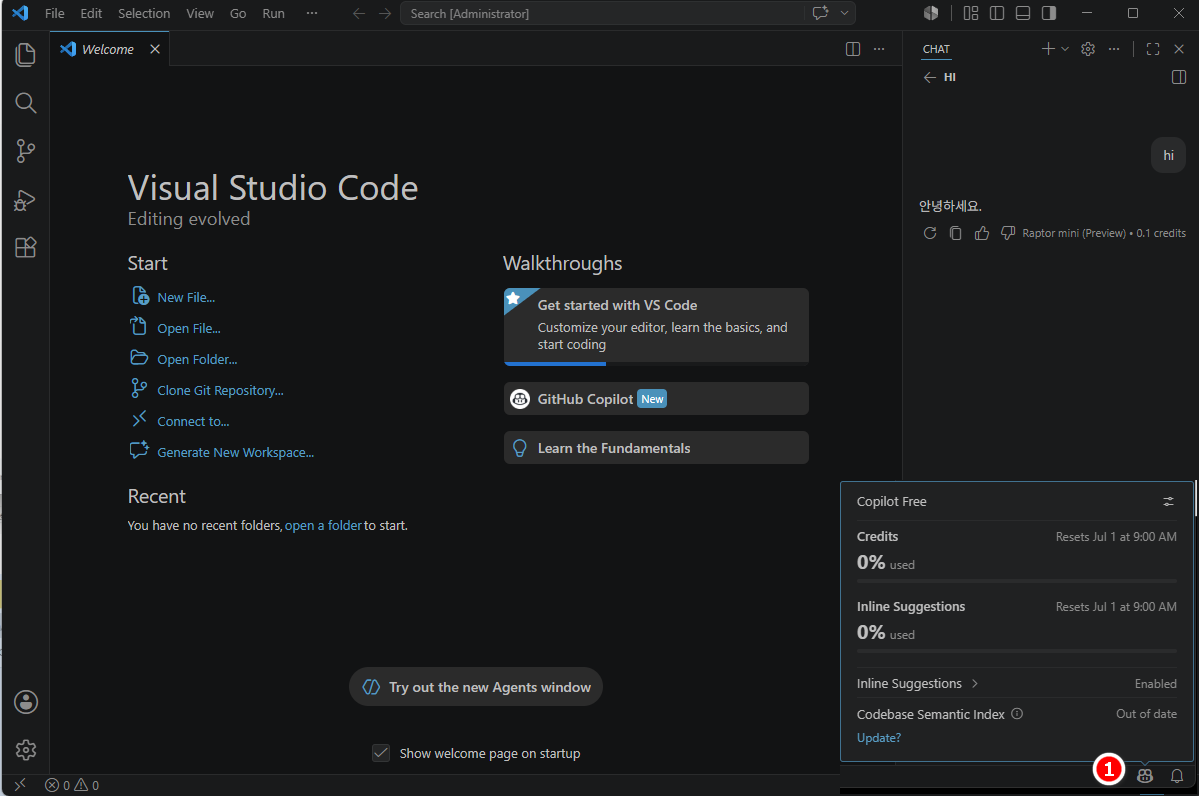The image size is (1199, 796).
Task: Open the Go menu
Action: click(238, 13)
